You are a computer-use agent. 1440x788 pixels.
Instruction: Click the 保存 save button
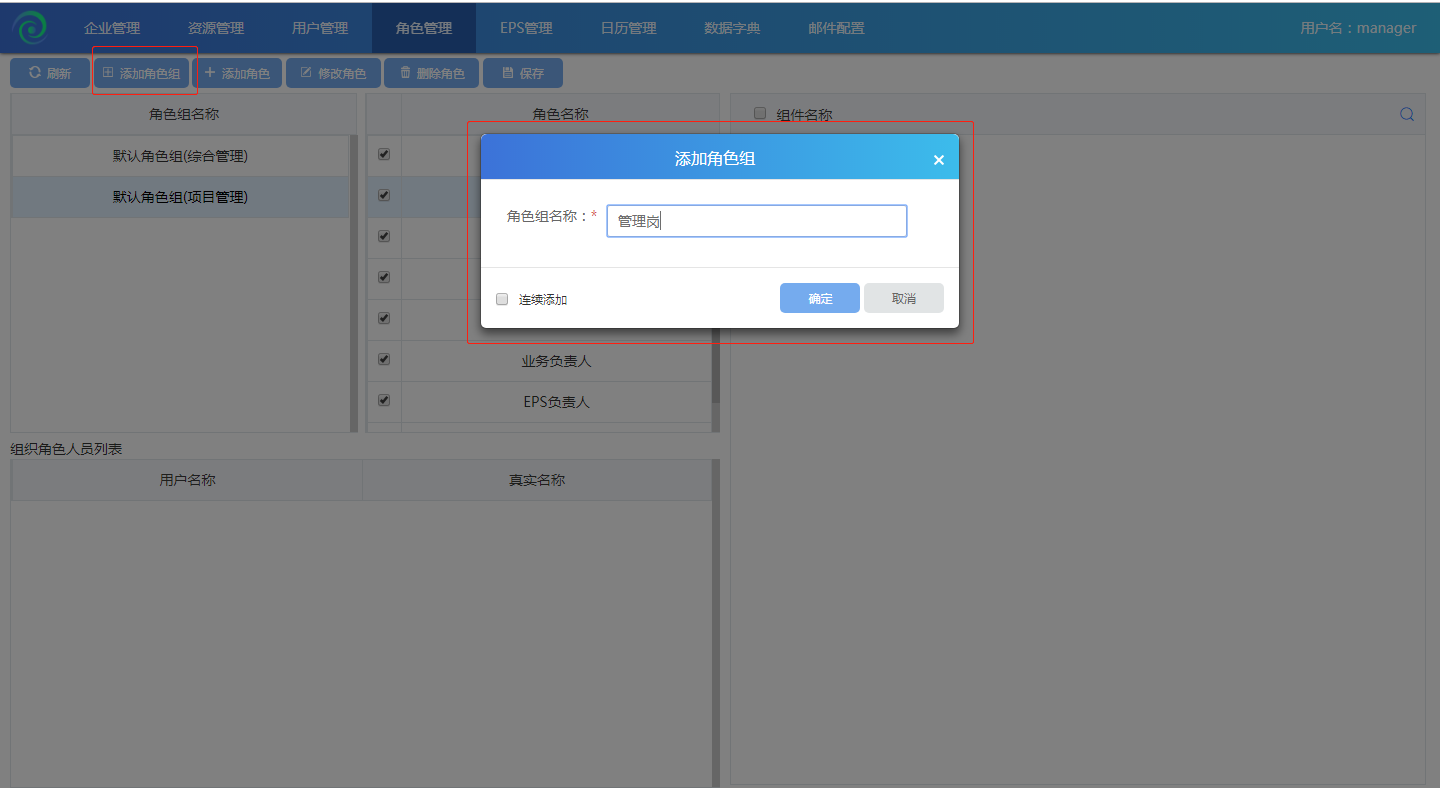coord(522,73)
